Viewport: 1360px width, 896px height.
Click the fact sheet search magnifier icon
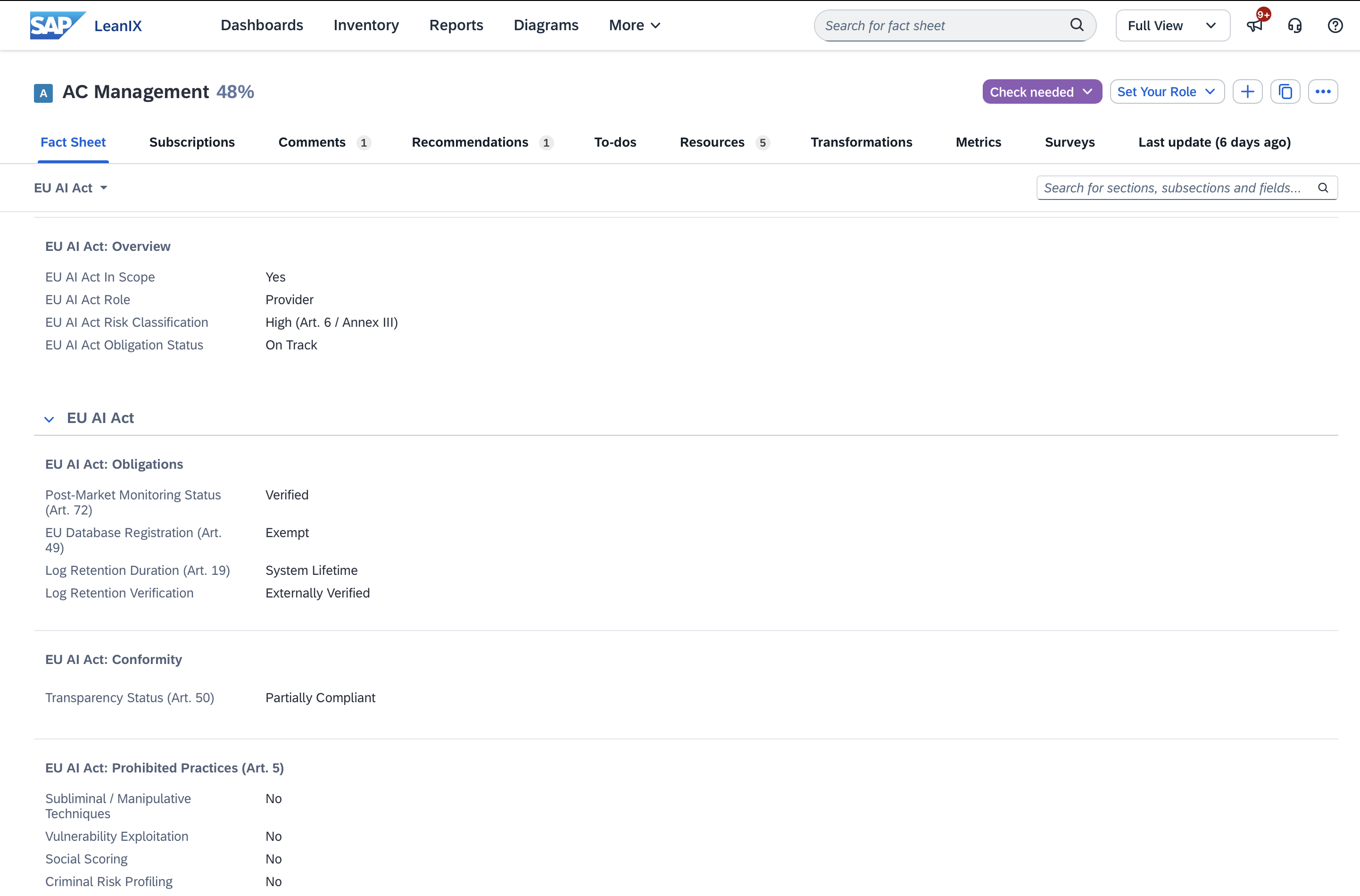(x=1077, y=25)
